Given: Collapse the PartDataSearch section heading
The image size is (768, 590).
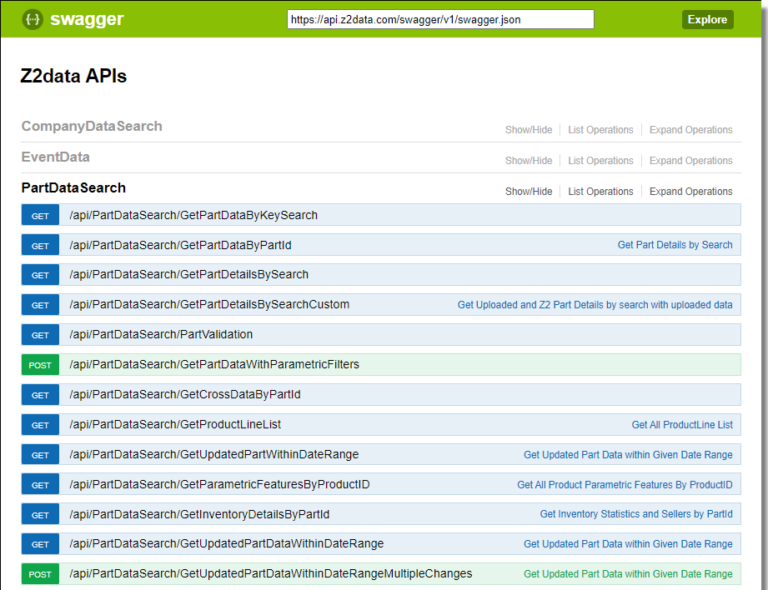Looking at the screenshot, I should pyautogui.click(x=73, y=188).
